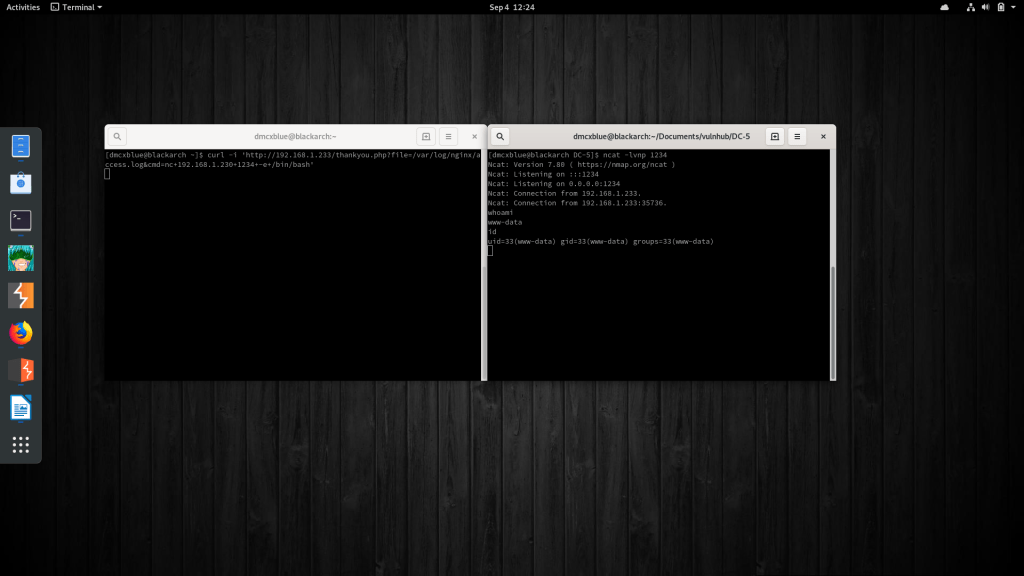Close the left terminal window
The image size is (1024, 576).
point(474,136)
